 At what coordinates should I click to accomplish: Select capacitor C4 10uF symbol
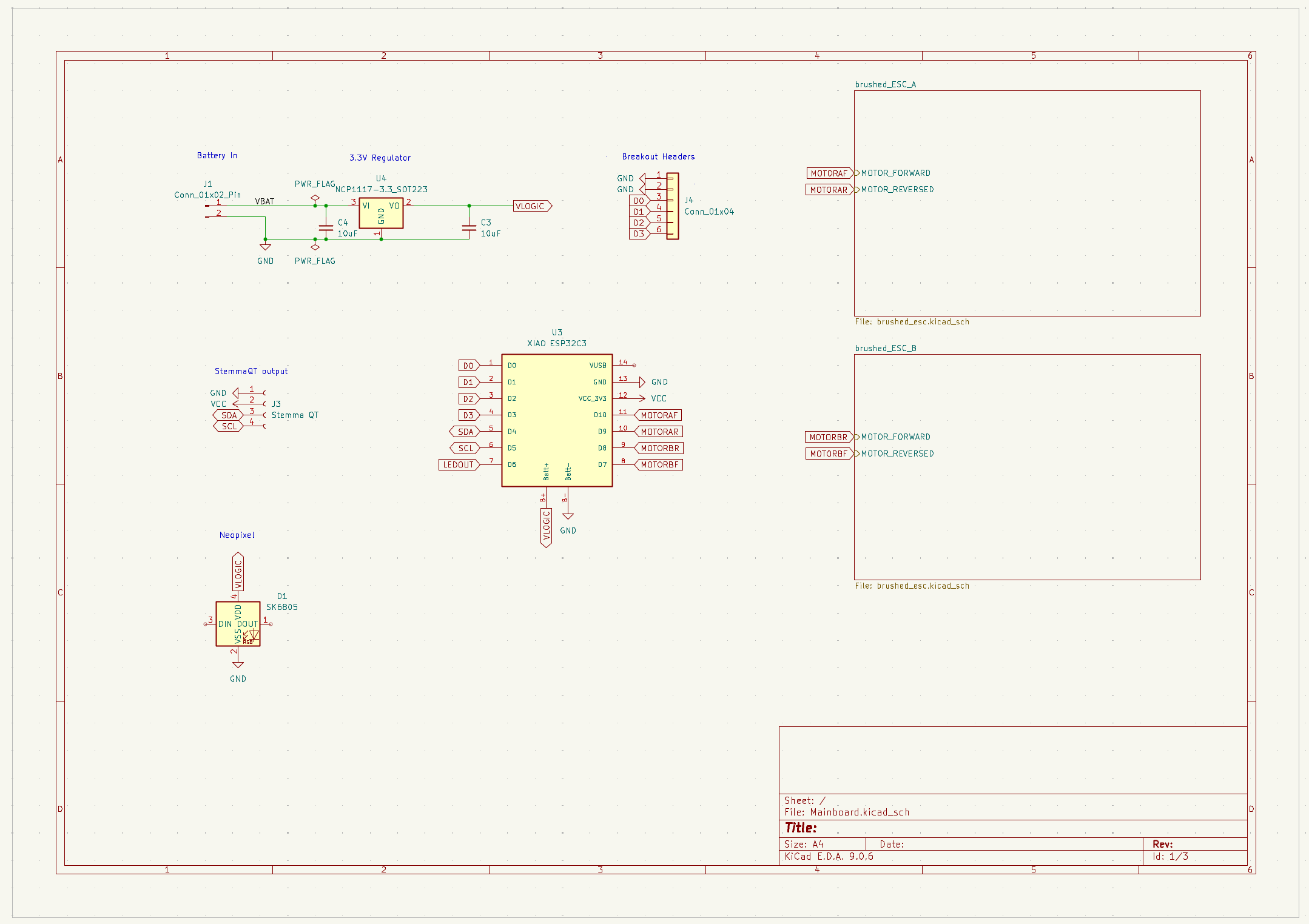pyautogui.click(x=326, y=229)
